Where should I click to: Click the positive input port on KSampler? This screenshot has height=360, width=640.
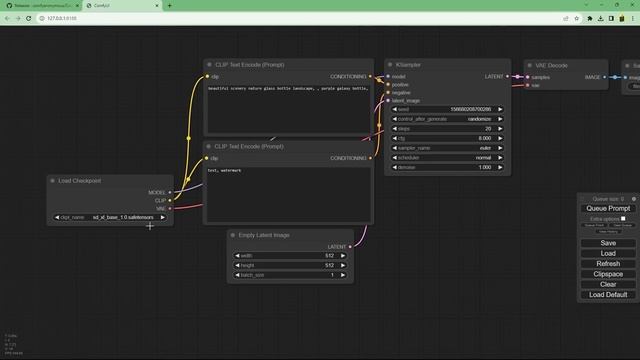[x=388, y=84]
